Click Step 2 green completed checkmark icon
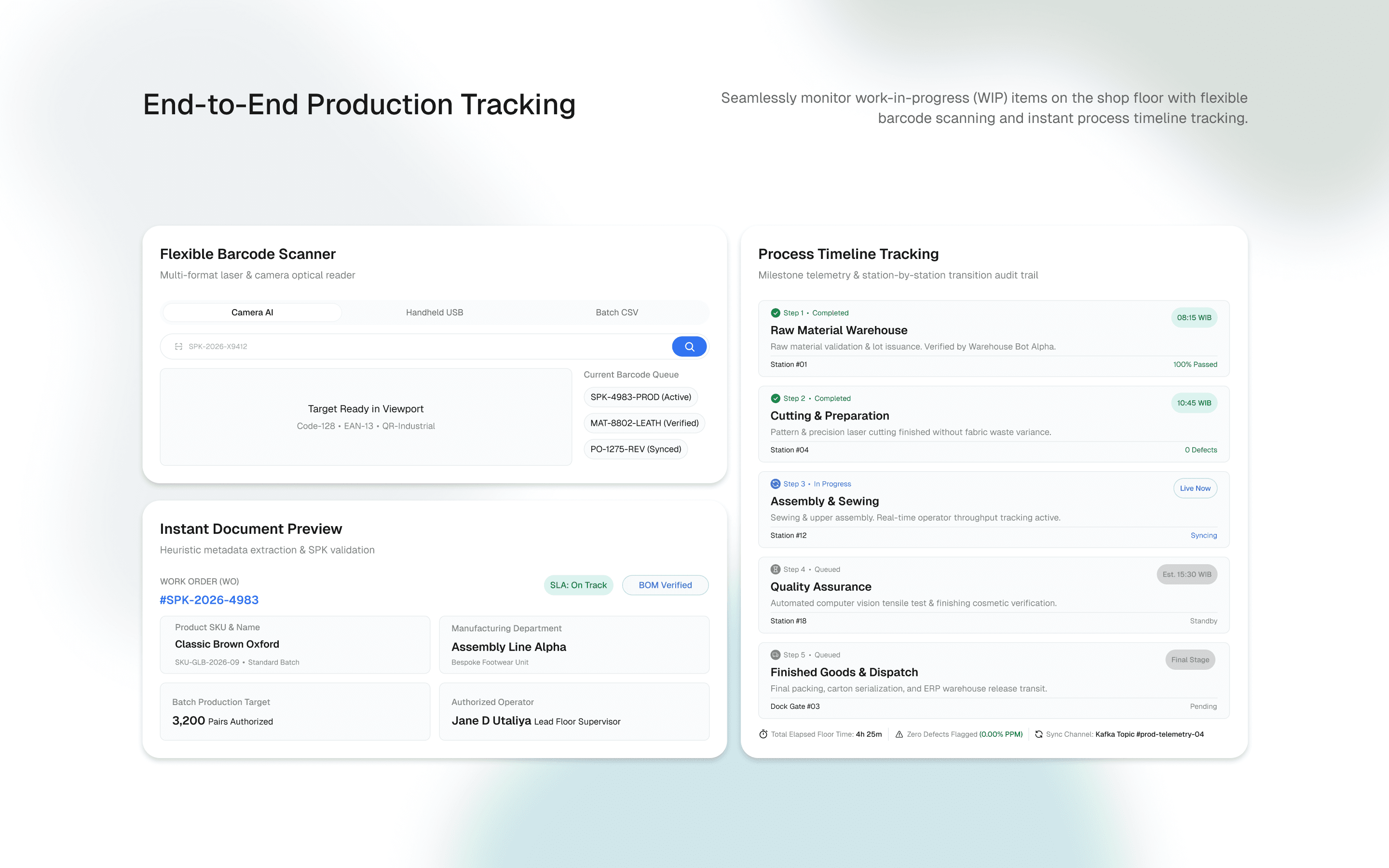This screenshot has height=868, width=1389. click(776, 398)
